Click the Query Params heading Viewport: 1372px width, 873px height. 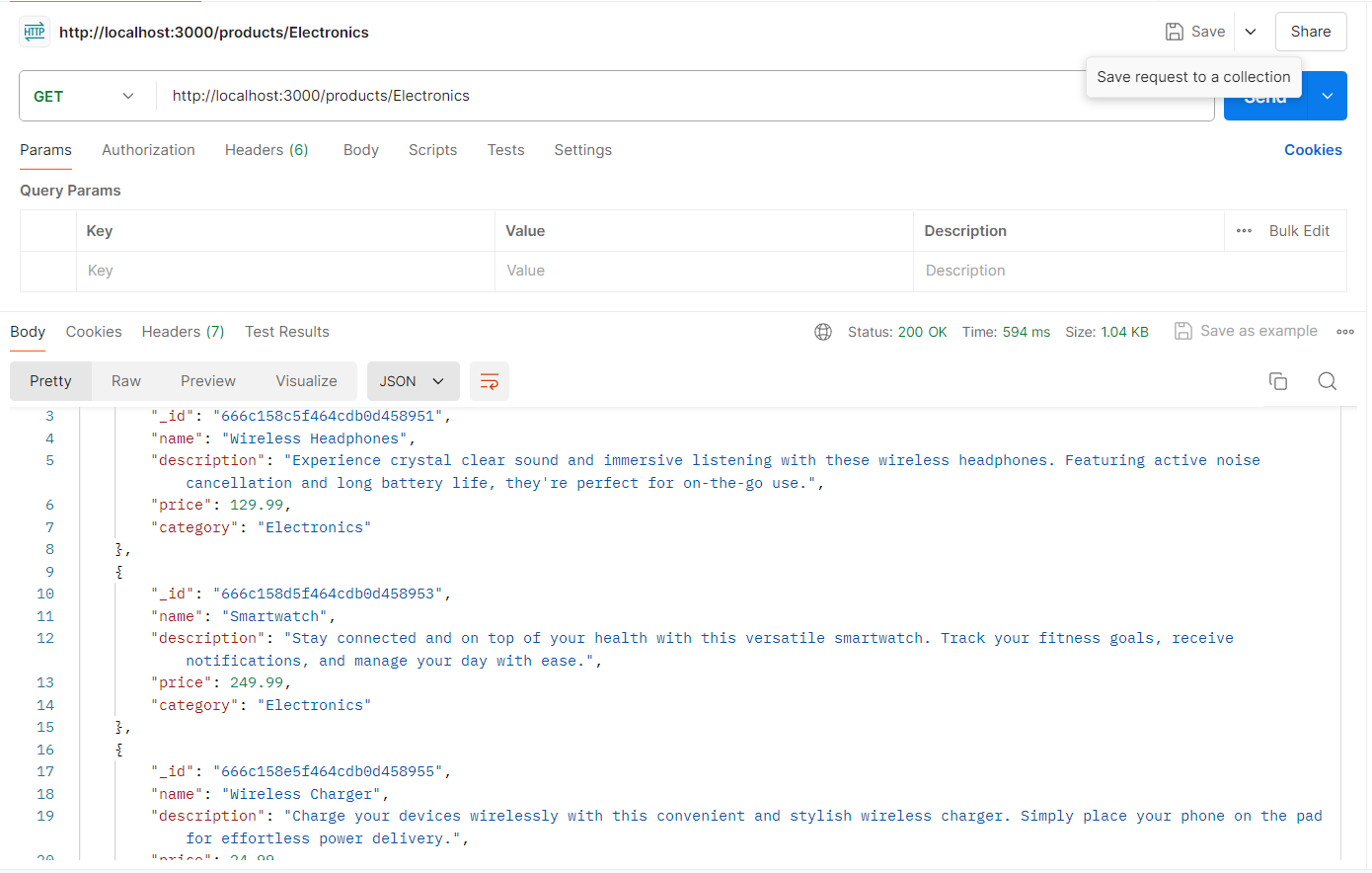pos(70,191)
